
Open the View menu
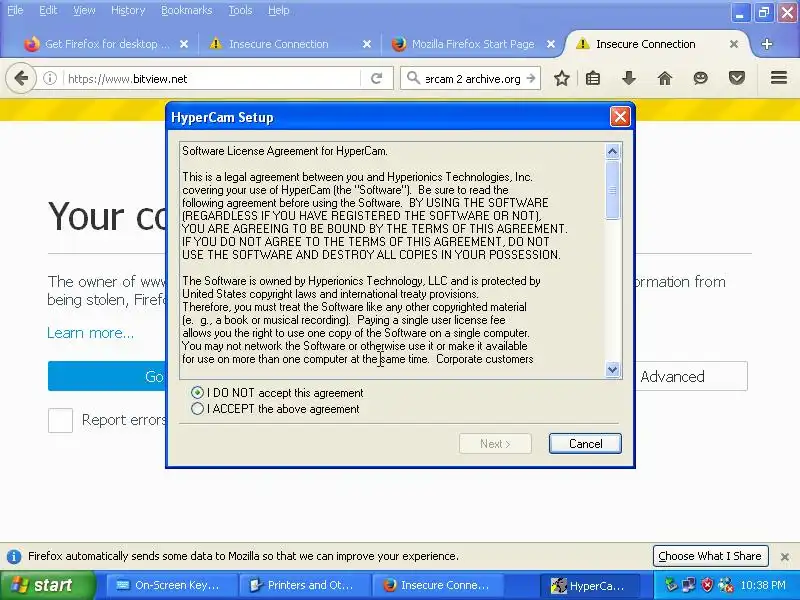[84, 10]
